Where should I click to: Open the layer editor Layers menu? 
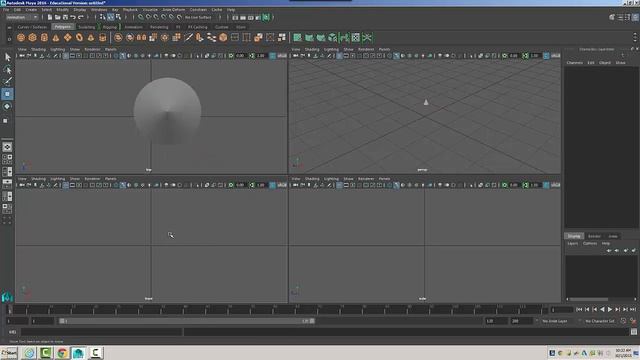click(573, 243)
